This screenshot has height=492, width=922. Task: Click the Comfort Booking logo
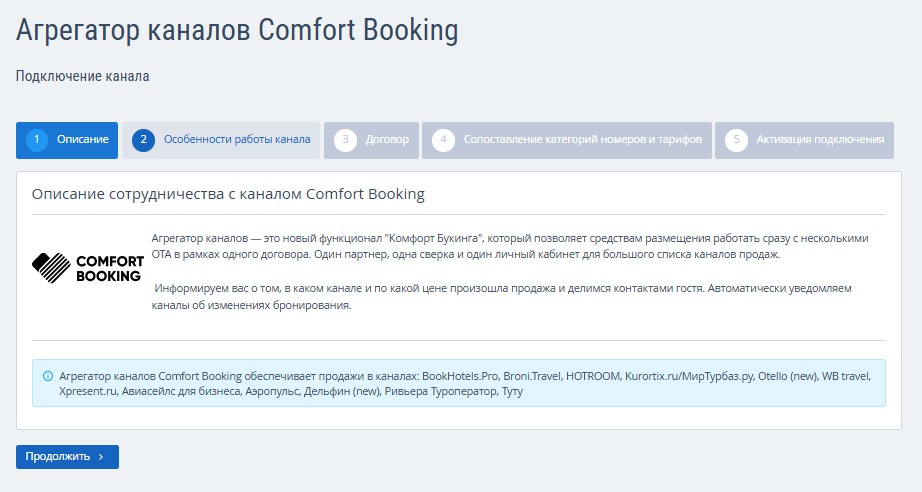[87, 268]
